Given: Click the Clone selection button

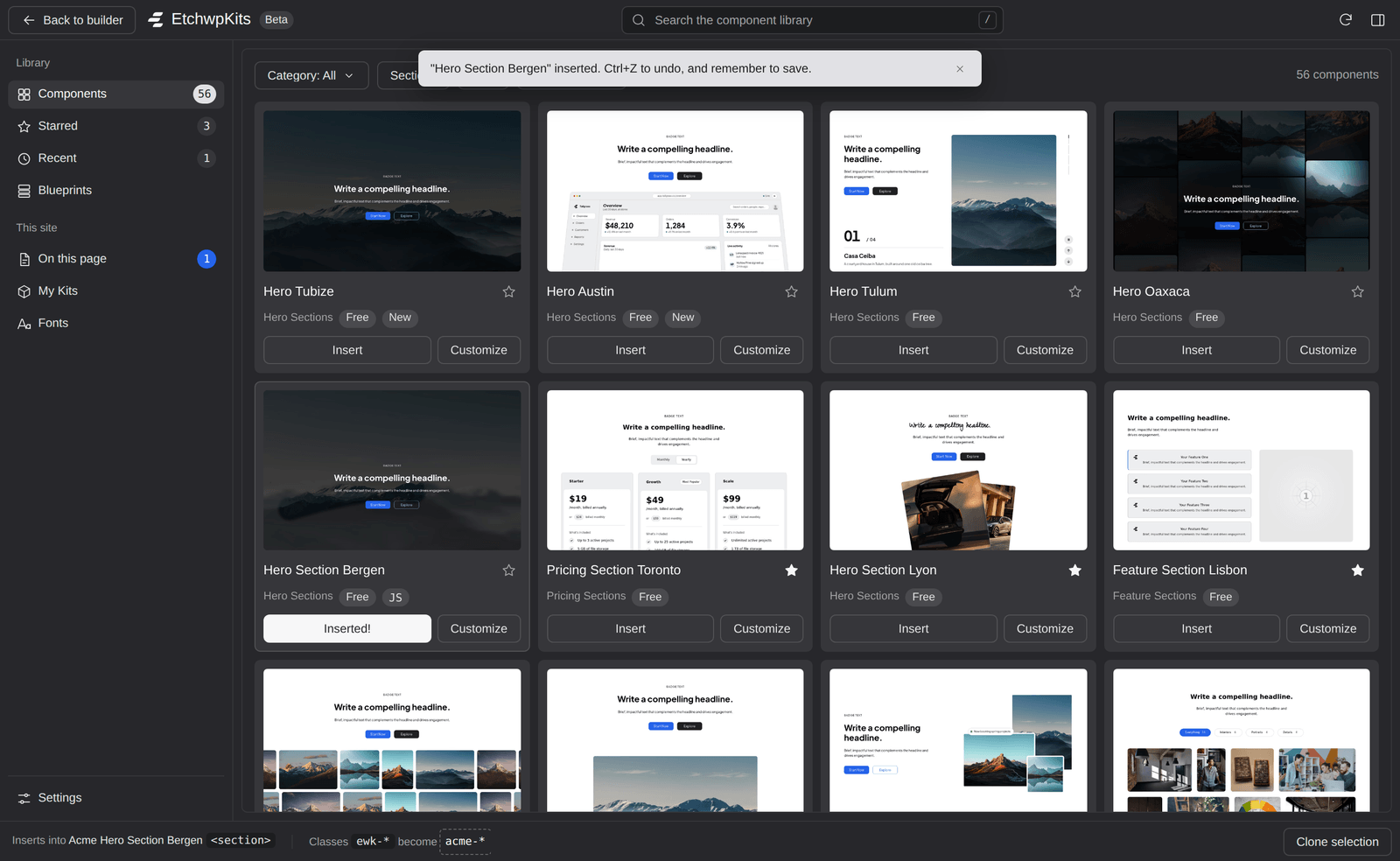Looking at the screenshot, I should [1337, 843].
